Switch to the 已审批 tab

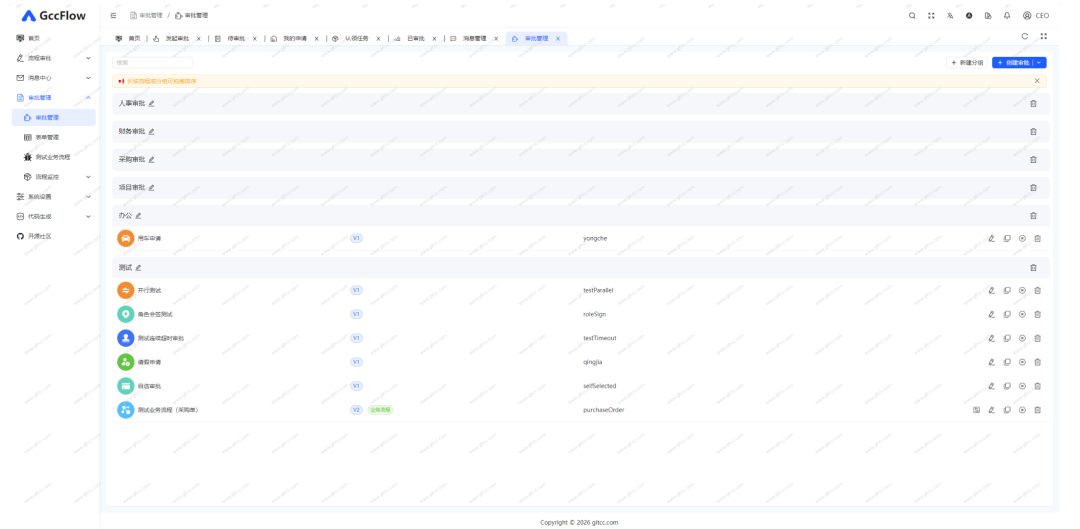coord(415,39)
